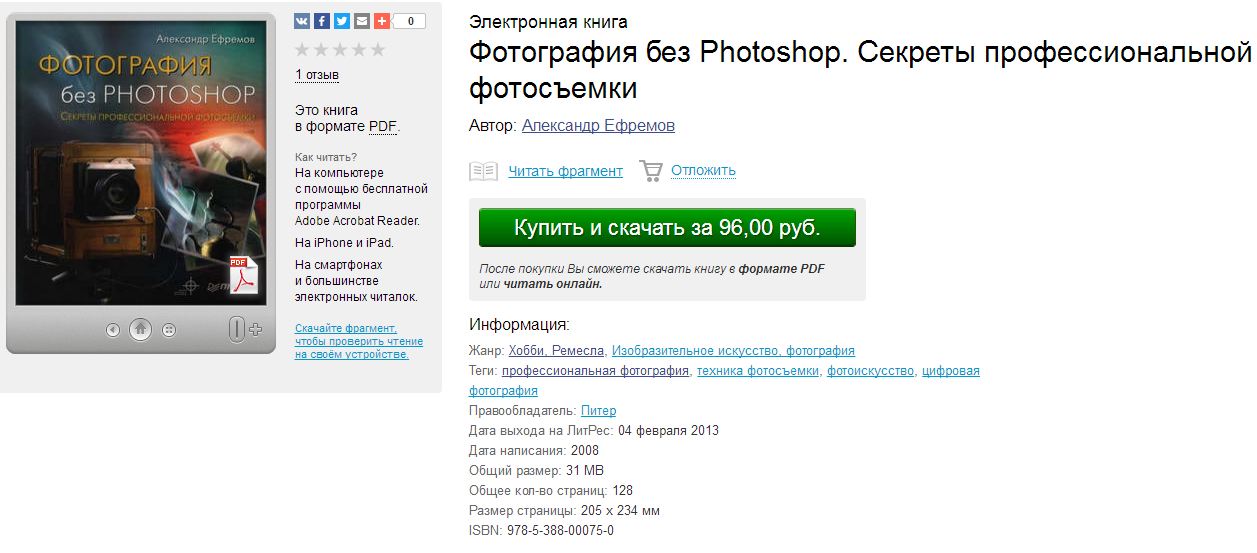The height and width of the screenshot is (553, 1257).
Task: Share the book on Facebook
Action: tap(322, 21)
